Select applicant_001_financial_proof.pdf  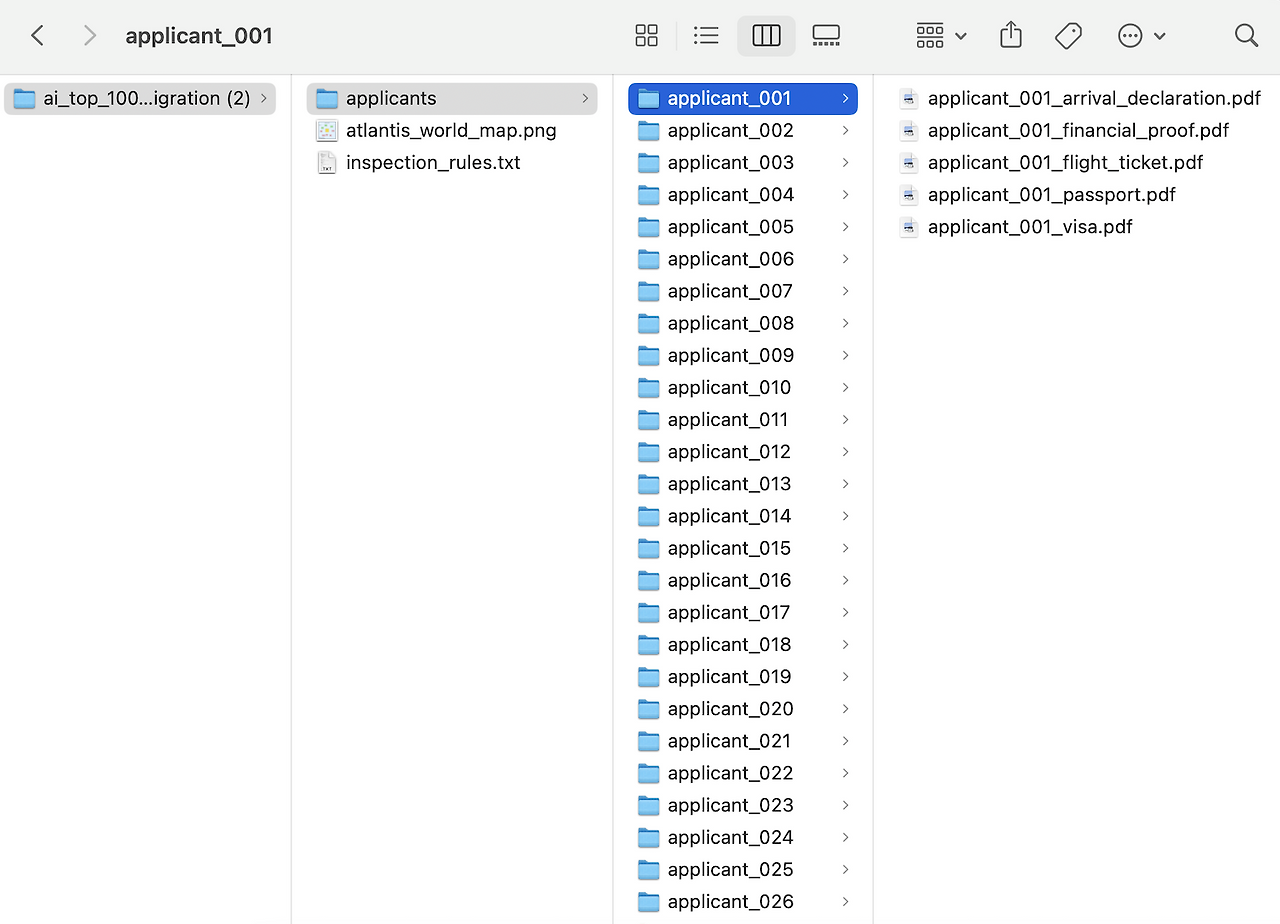pos(1080,130)
